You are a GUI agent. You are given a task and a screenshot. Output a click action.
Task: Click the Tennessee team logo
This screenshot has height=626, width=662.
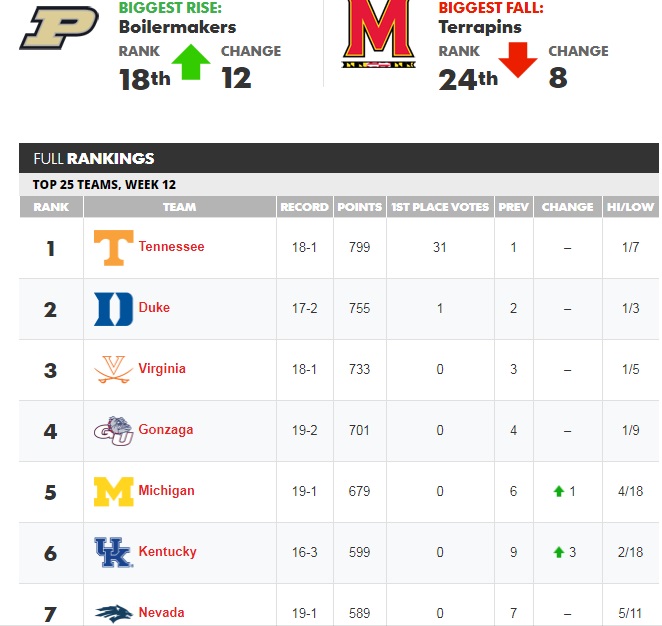[x=114, y=248]
